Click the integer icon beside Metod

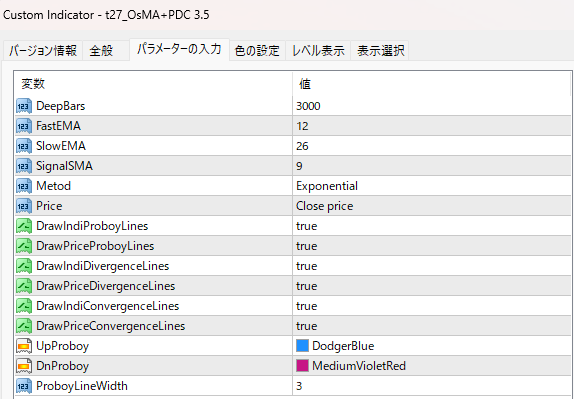pyautogui.click(x=24, y=186)
